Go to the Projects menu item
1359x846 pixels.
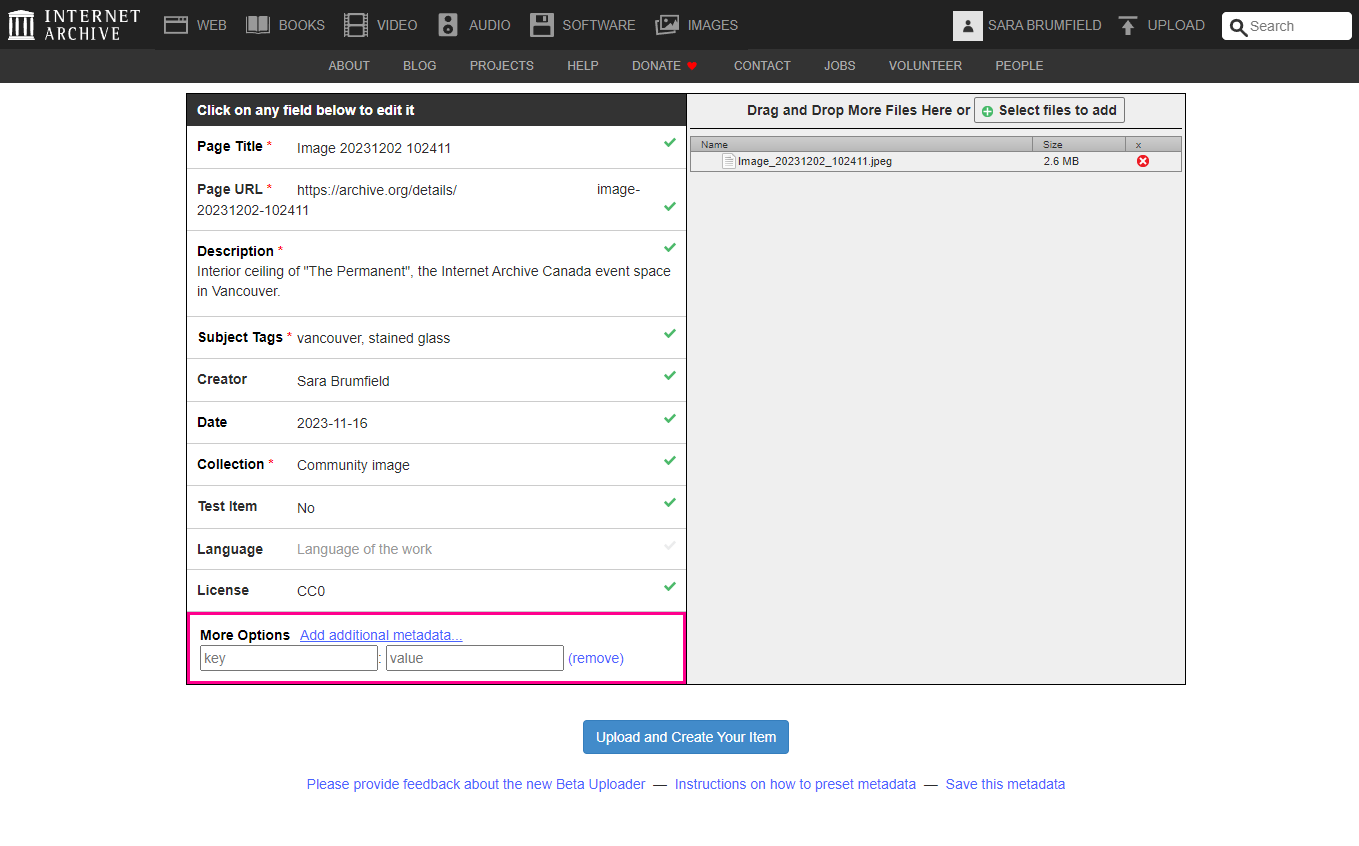tap(501, 66)
